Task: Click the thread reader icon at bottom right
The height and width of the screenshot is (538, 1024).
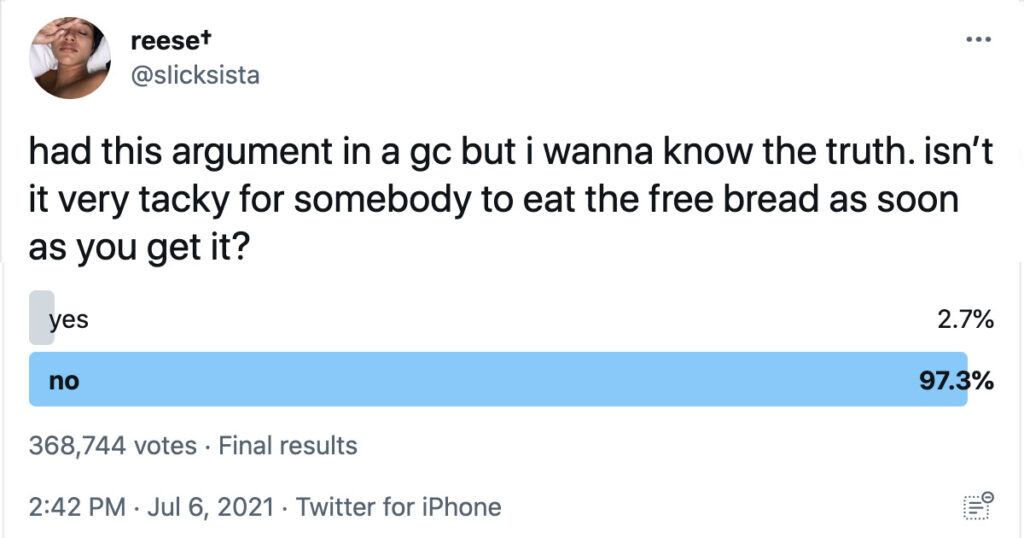Action: [x=978, y=506]
